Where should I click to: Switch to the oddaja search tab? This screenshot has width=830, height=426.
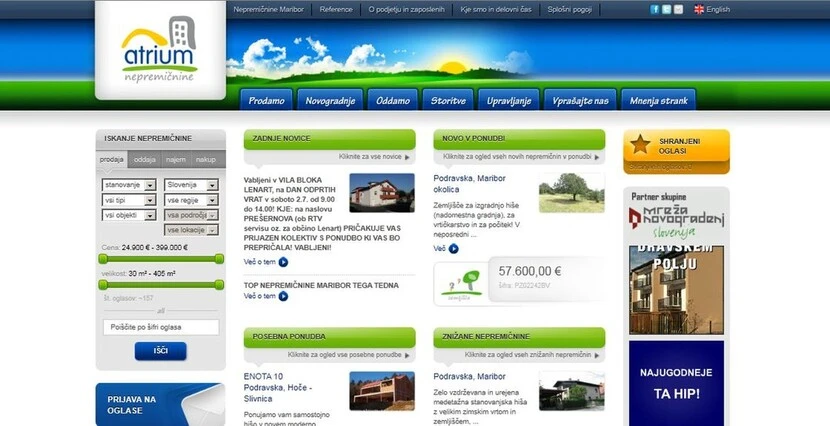pyautogui.click(x=144, y=159)
